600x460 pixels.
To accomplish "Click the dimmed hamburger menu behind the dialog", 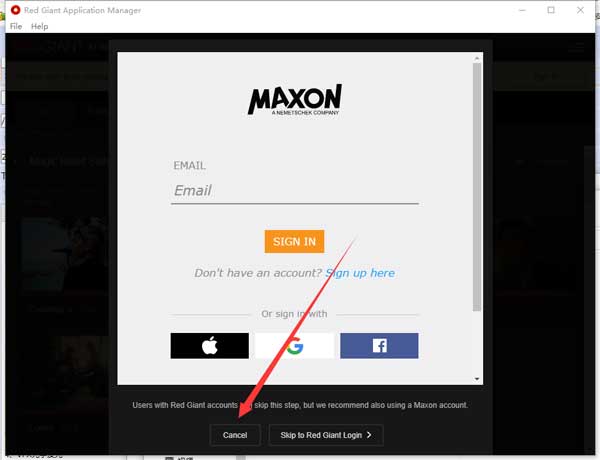I will click(x=576, y=47).
